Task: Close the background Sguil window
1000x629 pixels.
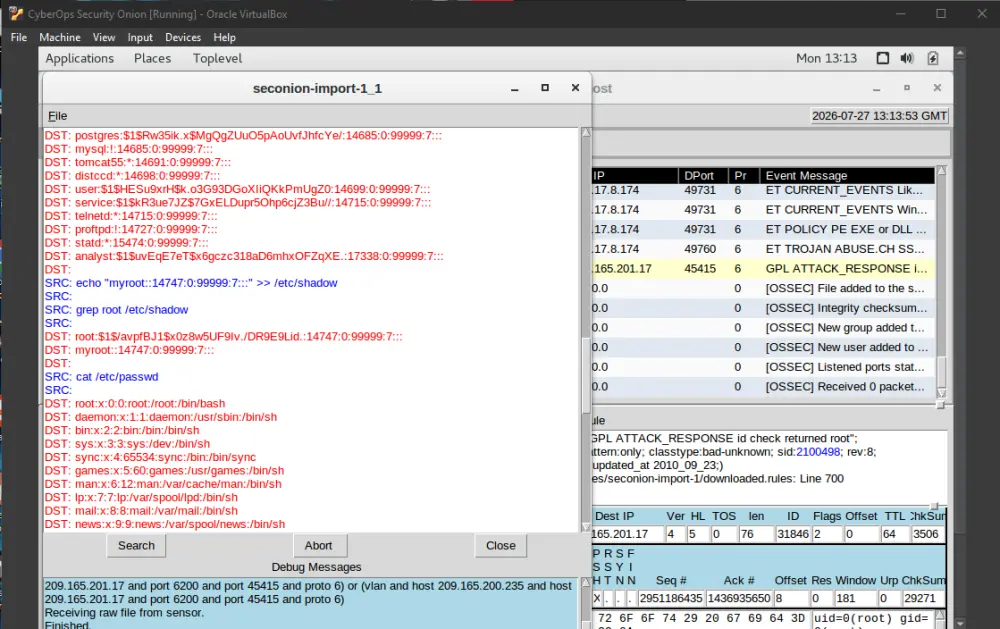Action: 937,88
